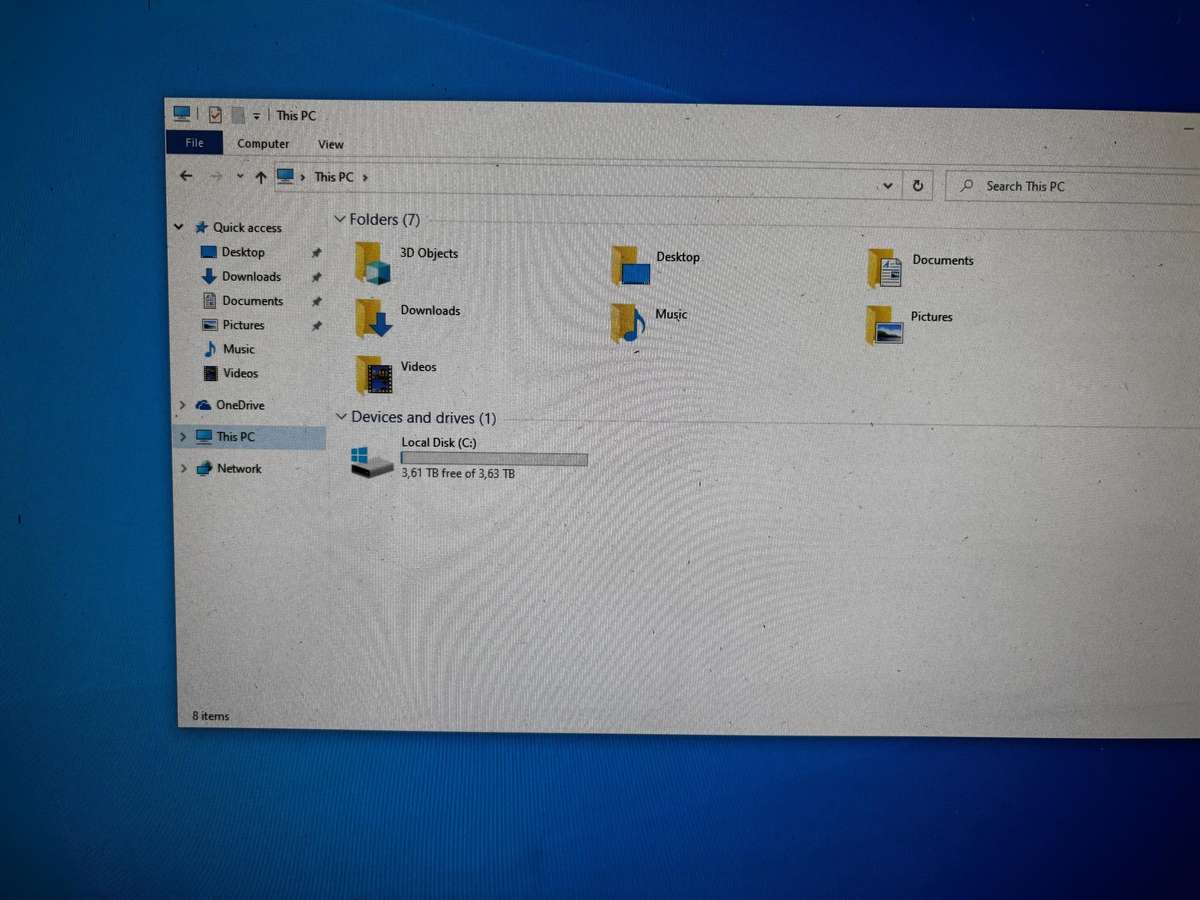The width and height of the screenshot is (1200, 900).
Task: Collapse the Devices and drives section
Action: (x=344, y=417)
